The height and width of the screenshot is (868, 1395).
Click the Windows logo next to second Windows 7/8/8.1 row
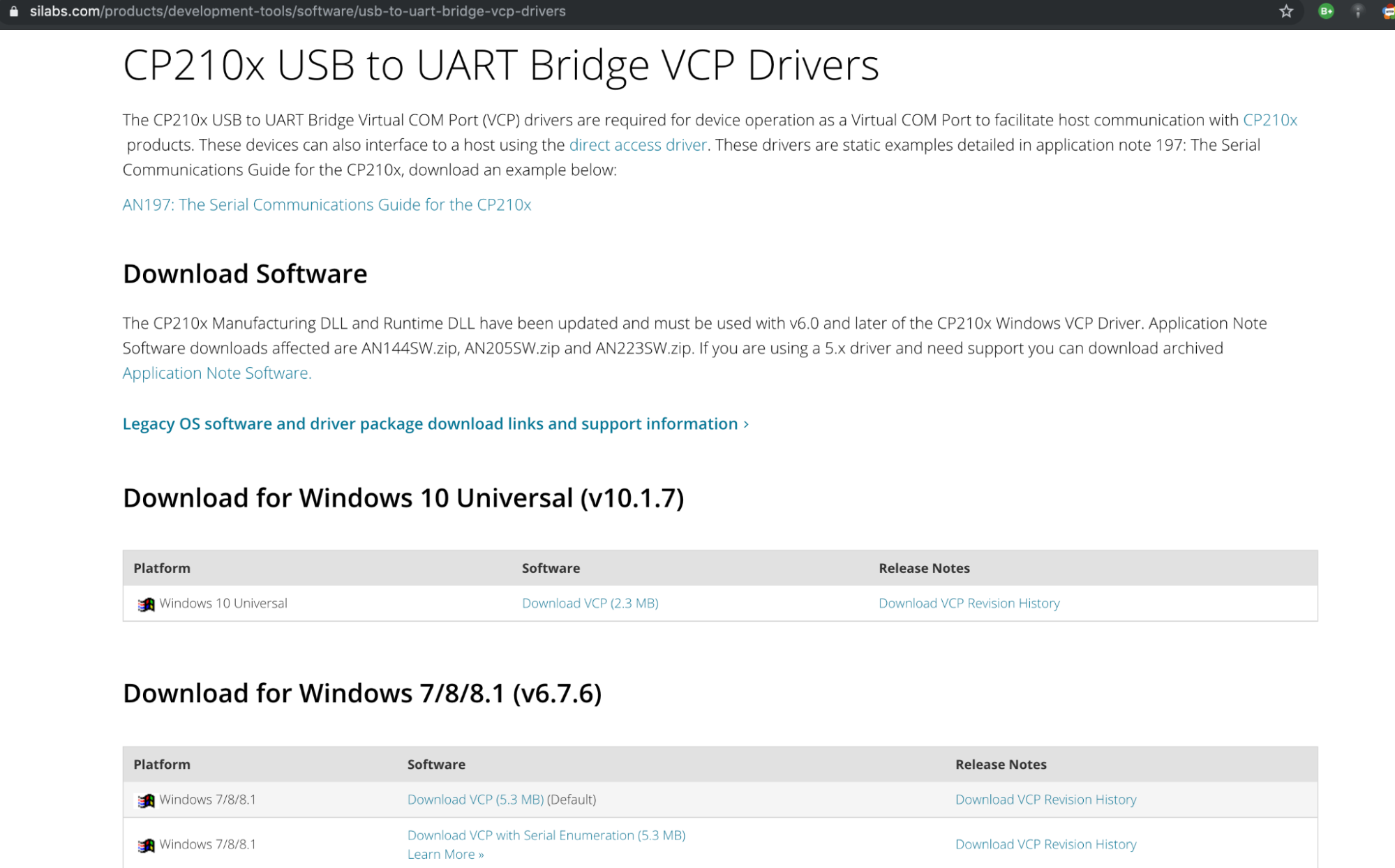[x=147, y=844]
